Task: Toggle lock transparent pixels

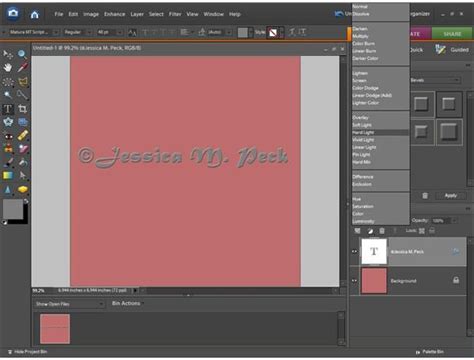Action: (422, 231)
